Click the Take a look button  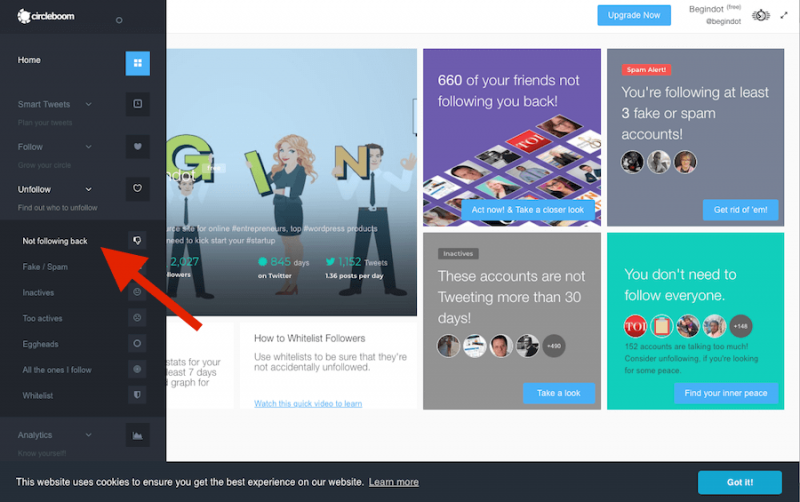click(559, 393)
